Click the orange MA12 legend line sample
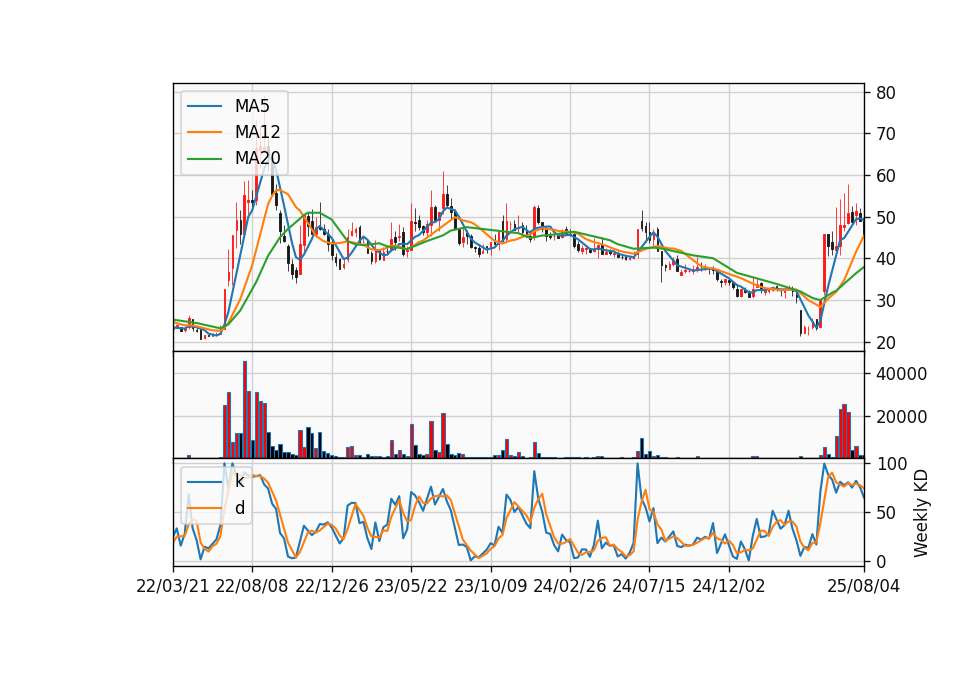The width and height of the screenshot is (960, 690). click(x=204, y=132)
